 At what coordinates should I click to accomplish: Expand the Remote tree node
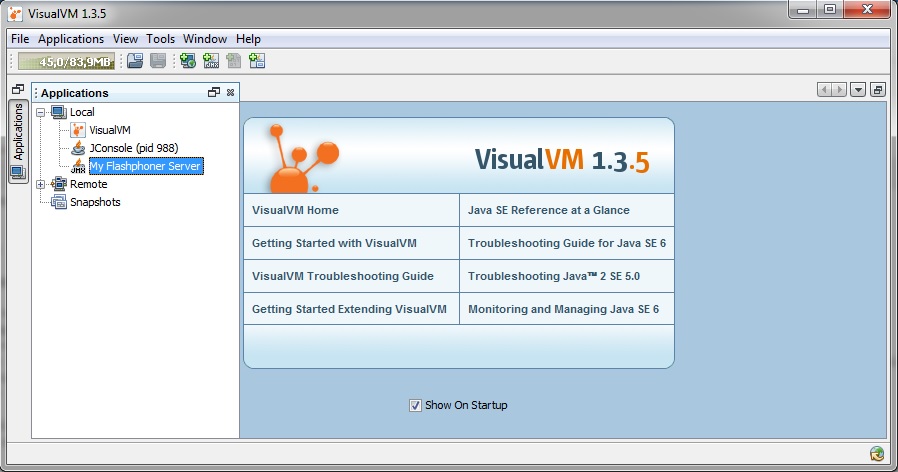41,184
